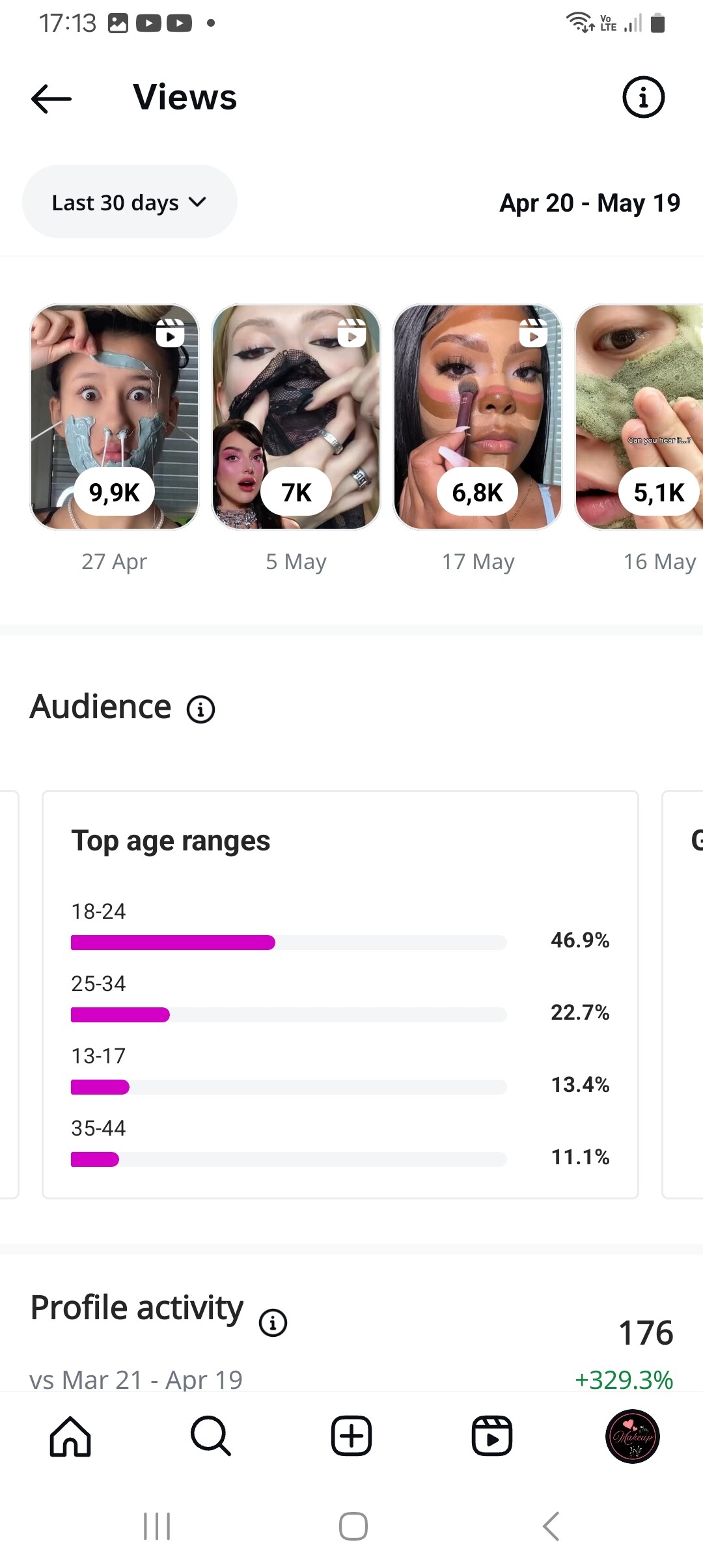Tap the Profile activity count 176
The image size is (703, 1568).
(645, 1332)
